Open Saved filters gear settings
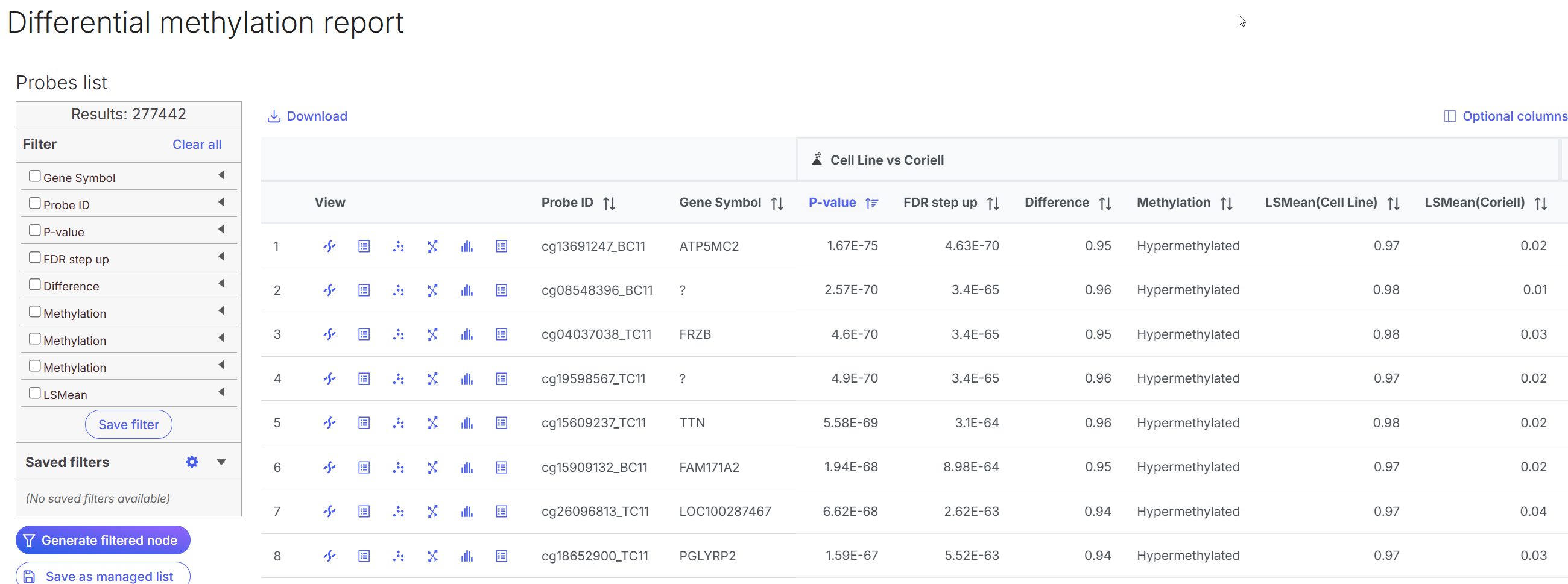 click(192, 462)
